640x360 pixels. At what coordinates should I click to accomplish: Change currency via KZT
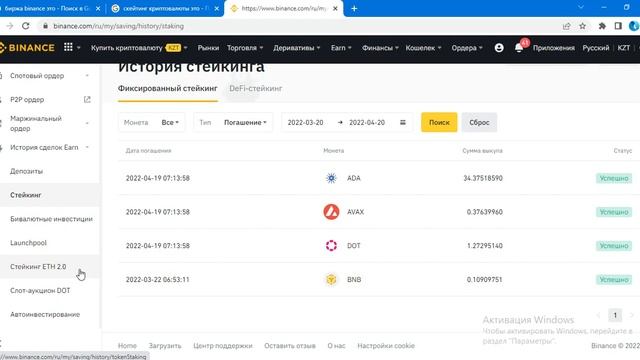tap(624, 48)
